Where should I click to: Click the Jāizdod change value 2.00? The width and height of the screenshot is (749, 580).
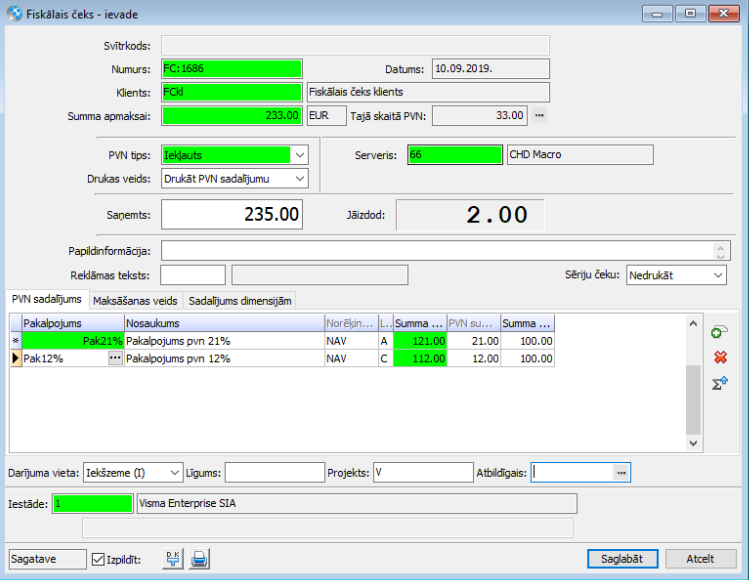coord(471,215)
